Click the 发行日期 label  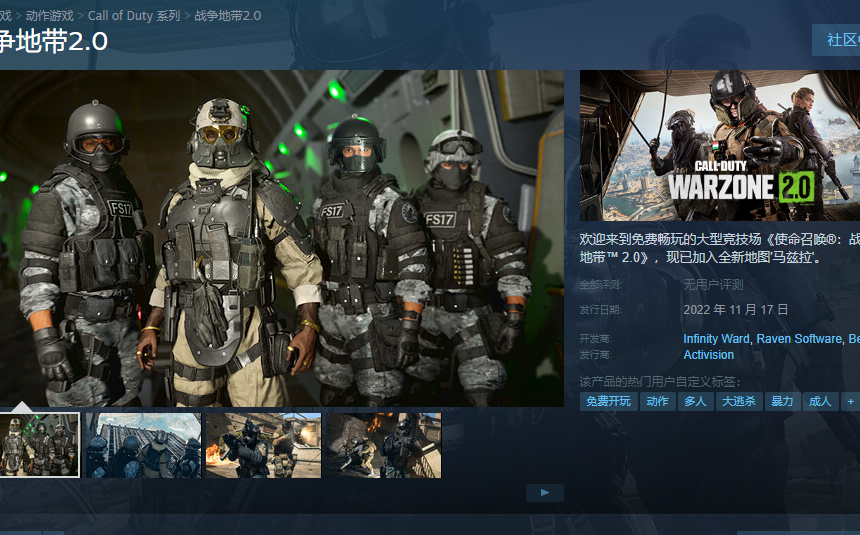click(601, 309)
